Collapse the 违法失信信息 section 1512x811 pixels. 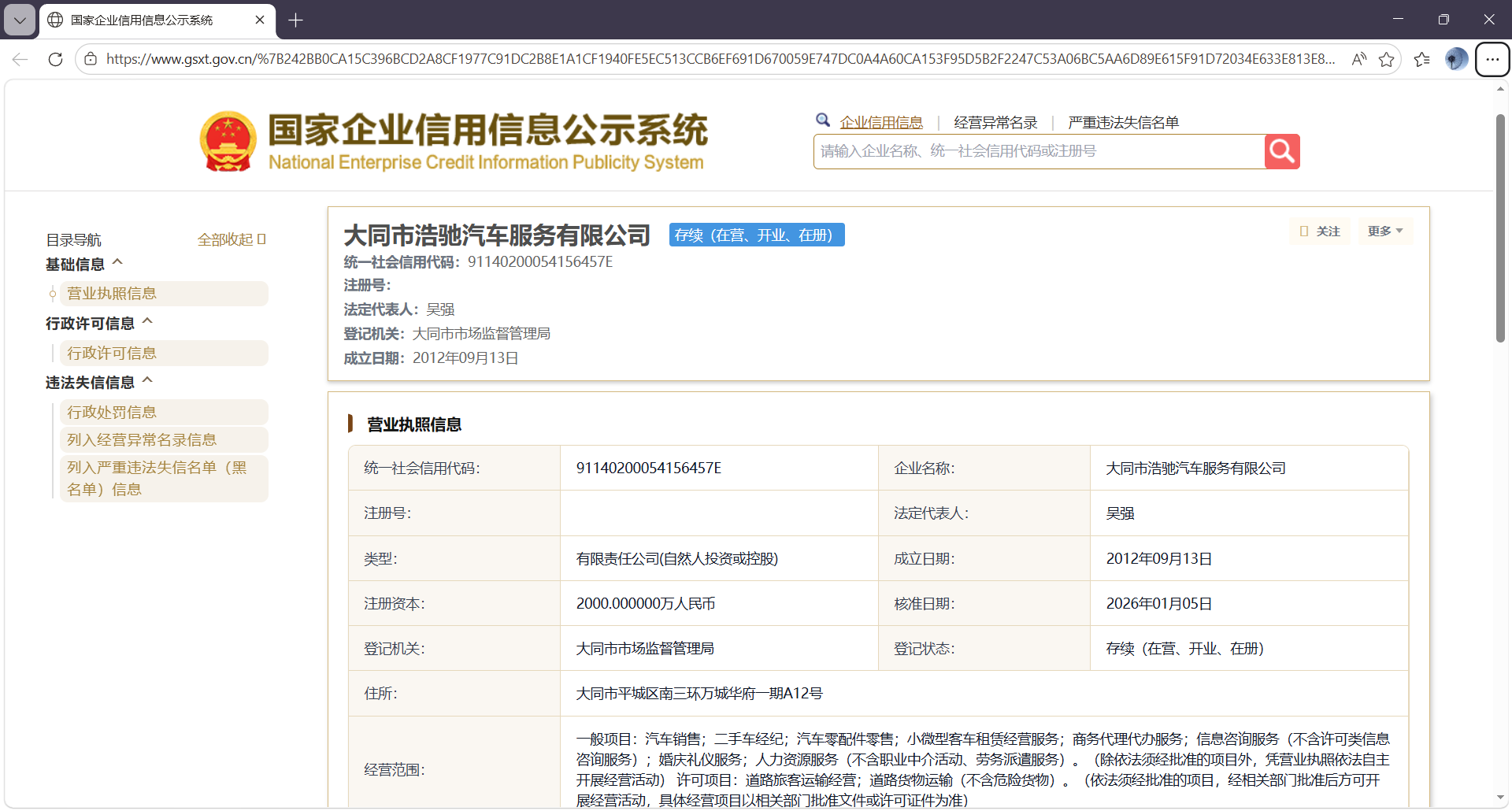(99, 382)
